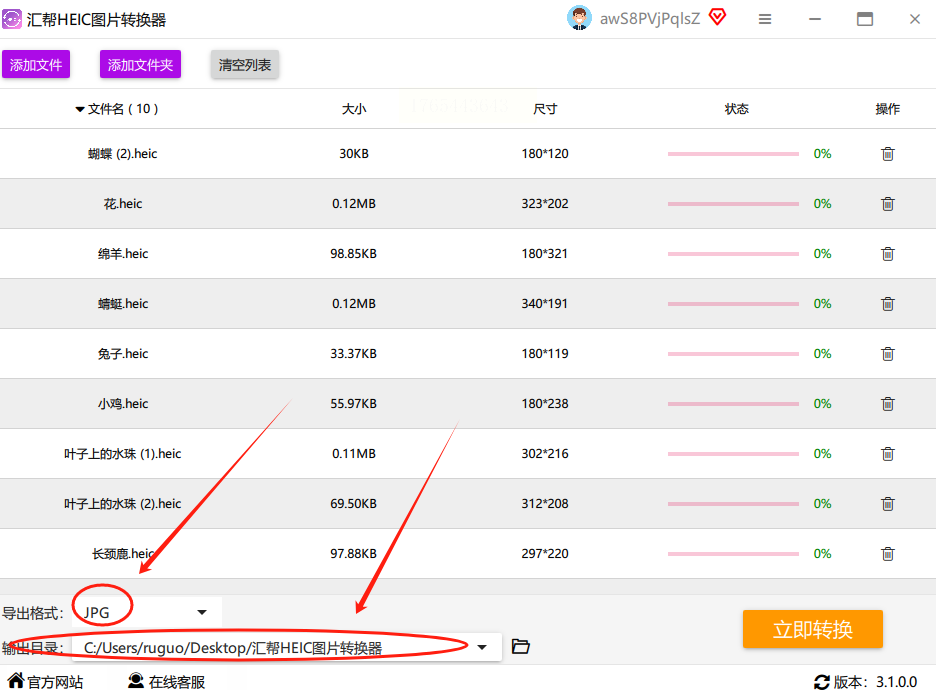Remove 蜻蜓.heic via trash icon
936x690 pixels.
(888, 304)
